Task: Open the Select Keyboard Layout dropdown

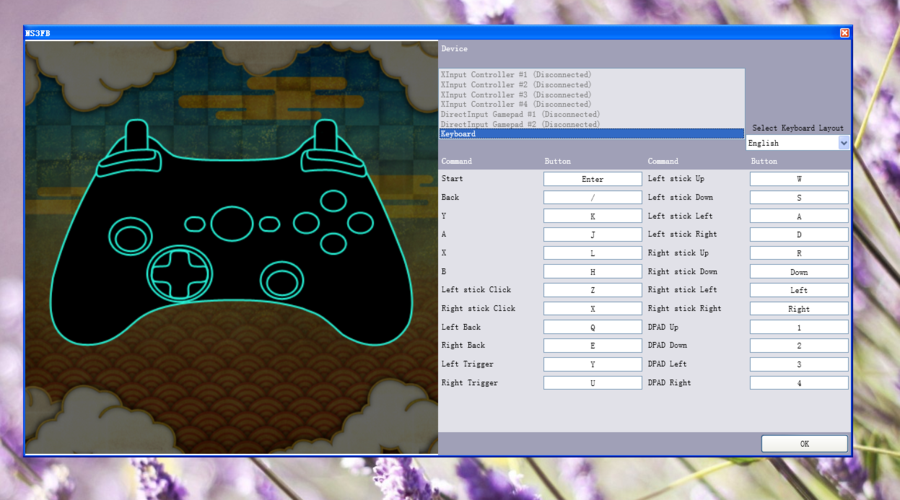Action: [x=798, y=143]
